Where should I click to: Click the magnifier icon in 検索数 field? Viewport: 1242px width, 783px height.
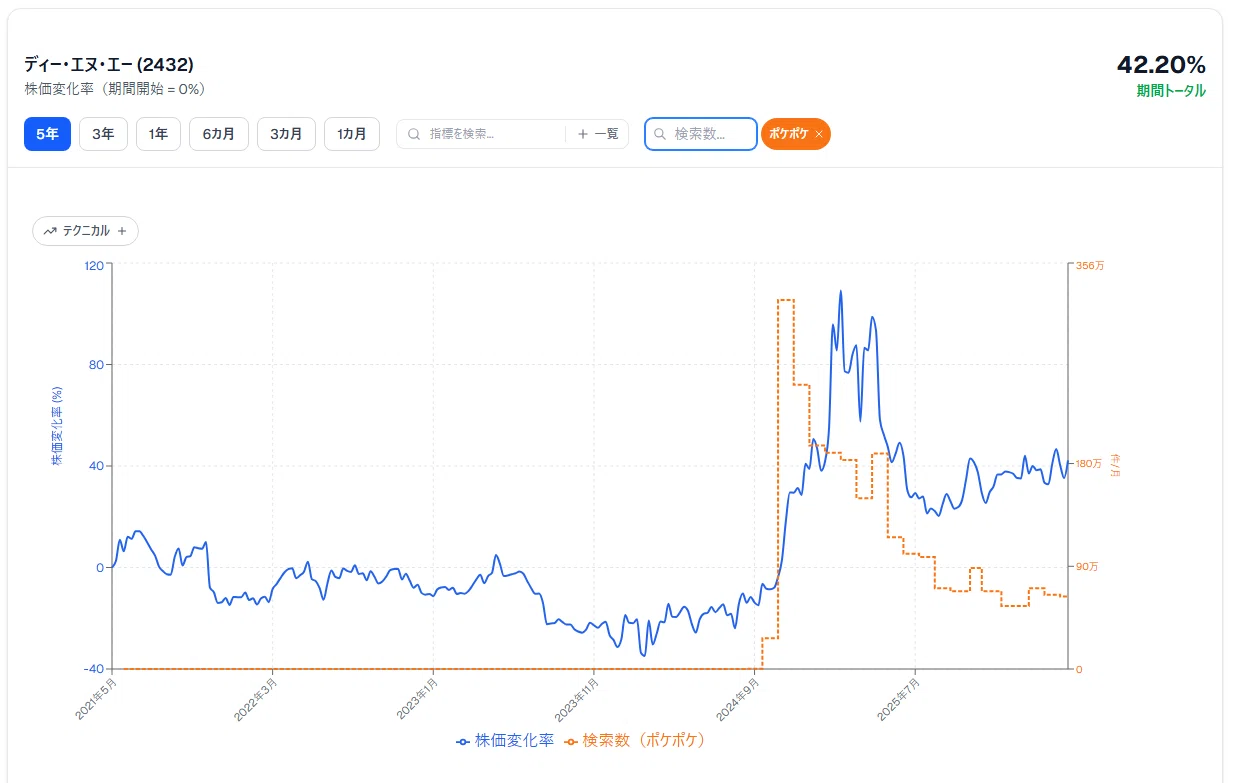point(660,134)
